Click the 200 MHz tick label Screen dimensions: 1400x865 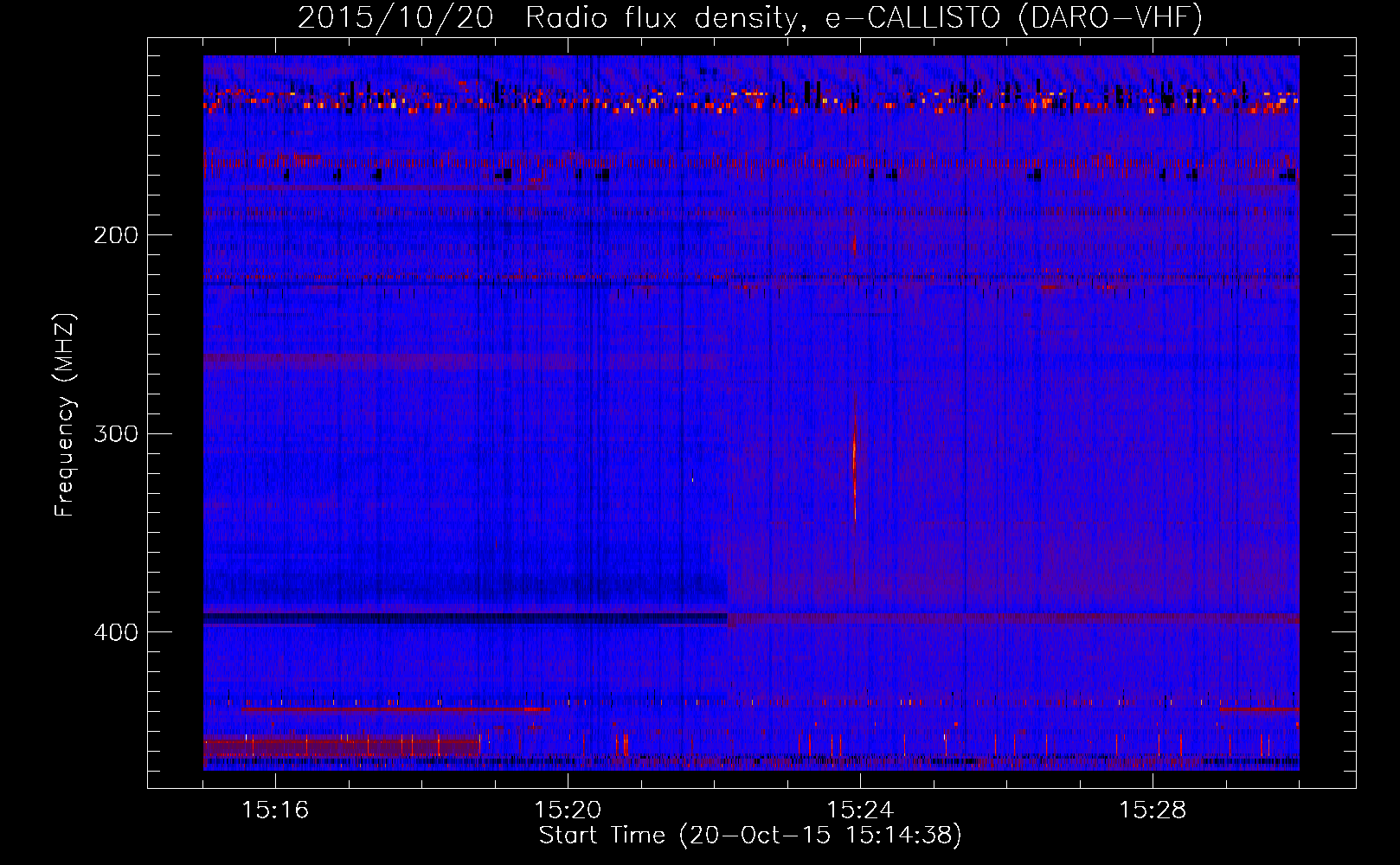(116, 235)
